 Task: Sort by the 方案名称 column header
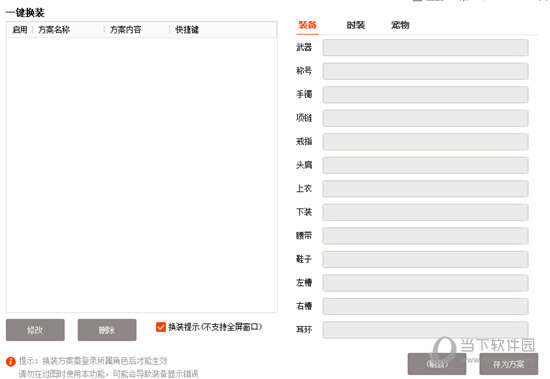click(54, 29)
